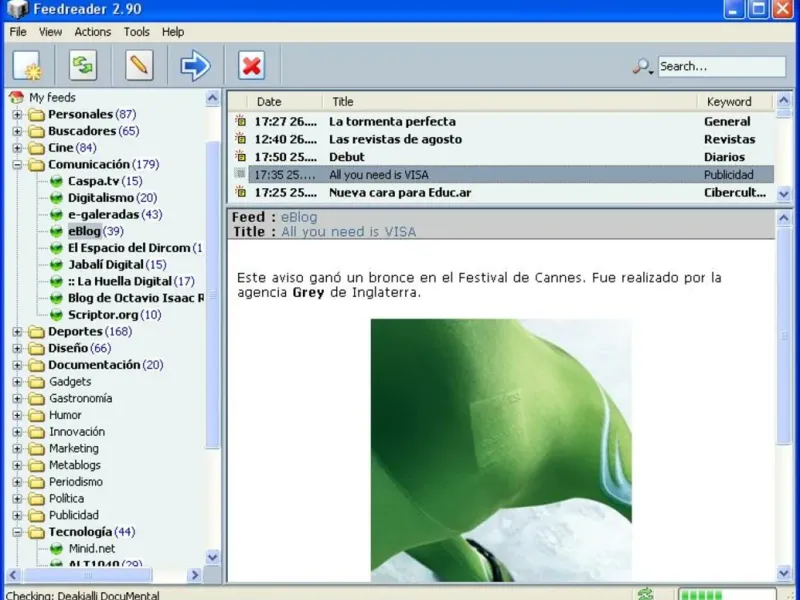Select the Metablogs folder label
The image size is (800, 600).
point(75,465)
